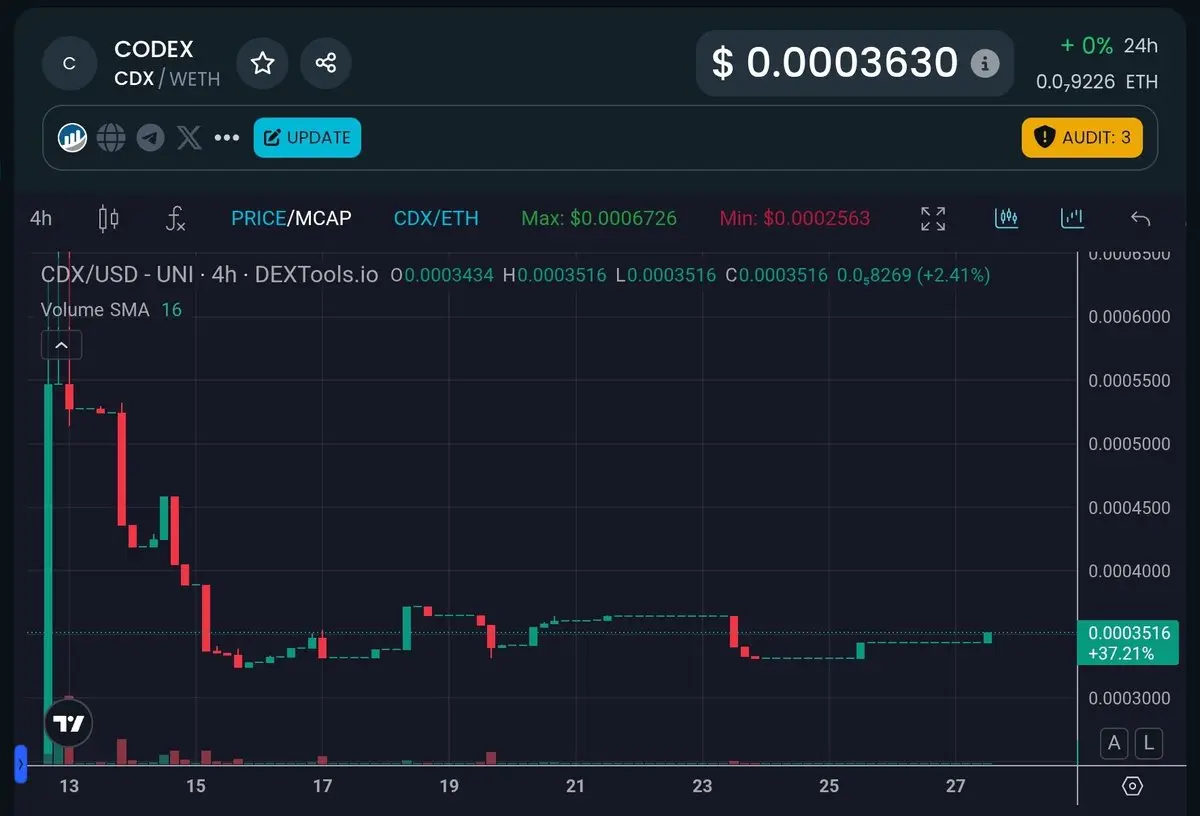Click the 0.0₇9226 ETH value
The height and width of the screenshot is (816, 1200).
(1097, 82)
